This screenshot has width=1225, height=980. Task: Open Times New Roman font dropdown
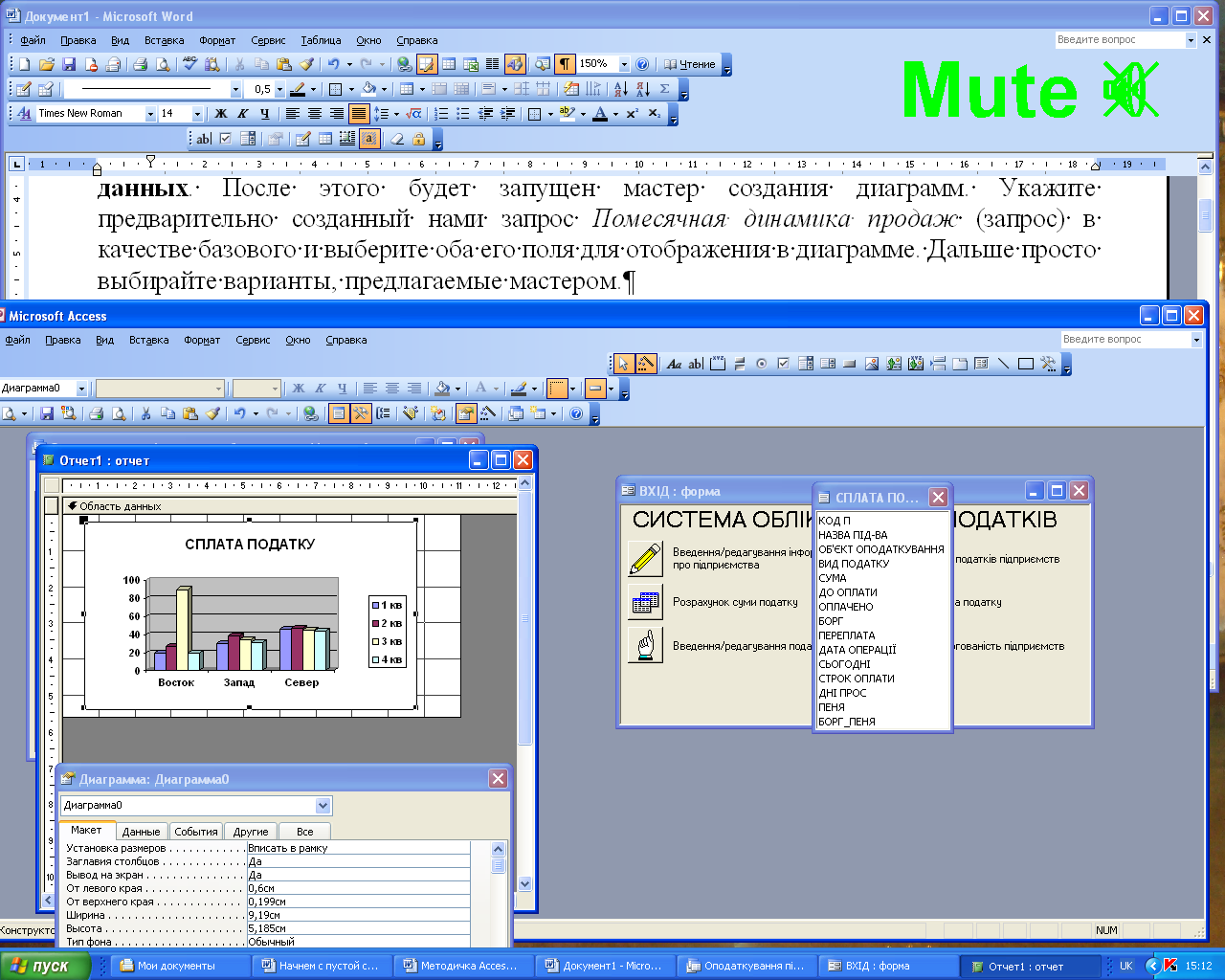click(x=150, y=114)
